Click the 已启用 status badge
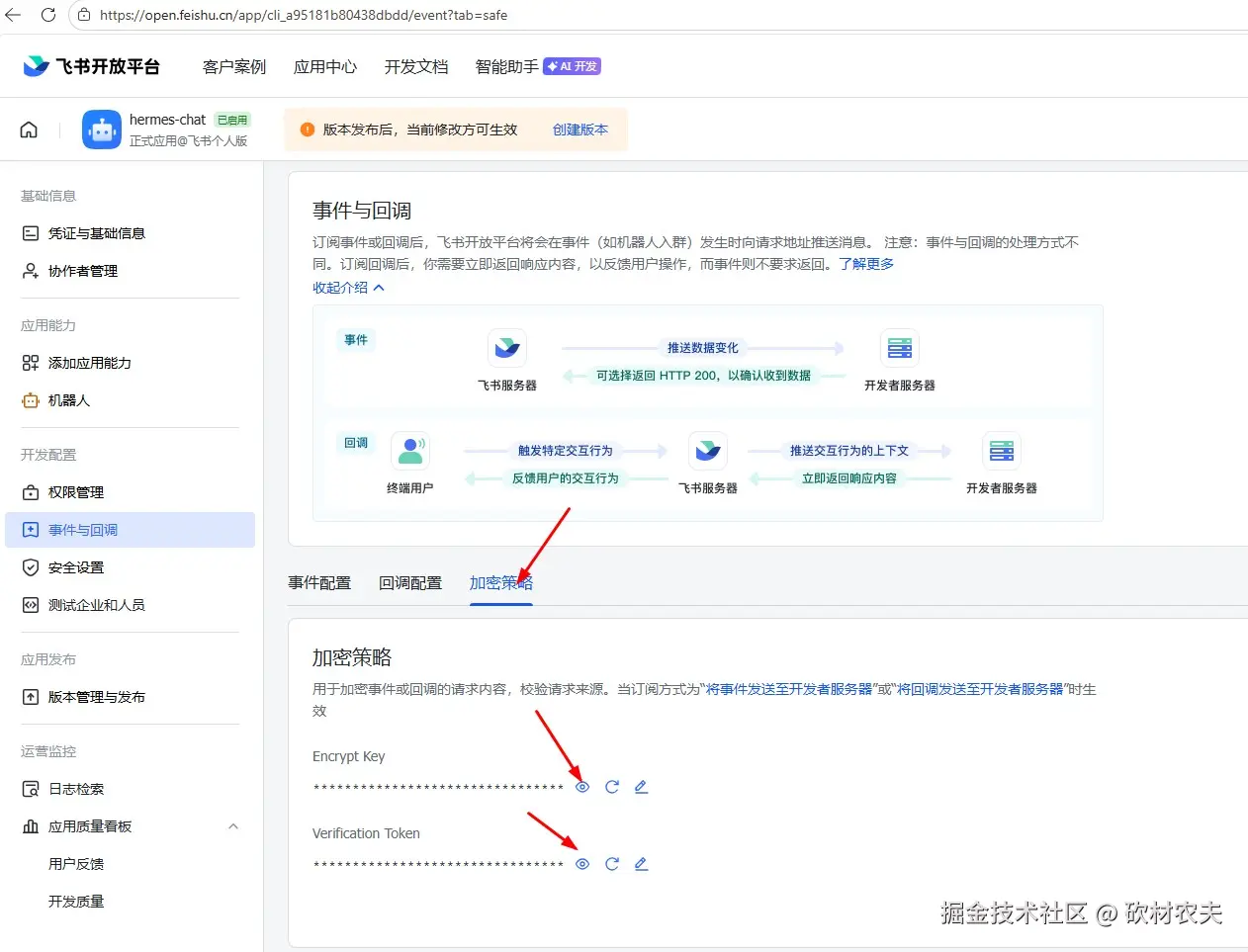 coord(232,120)
